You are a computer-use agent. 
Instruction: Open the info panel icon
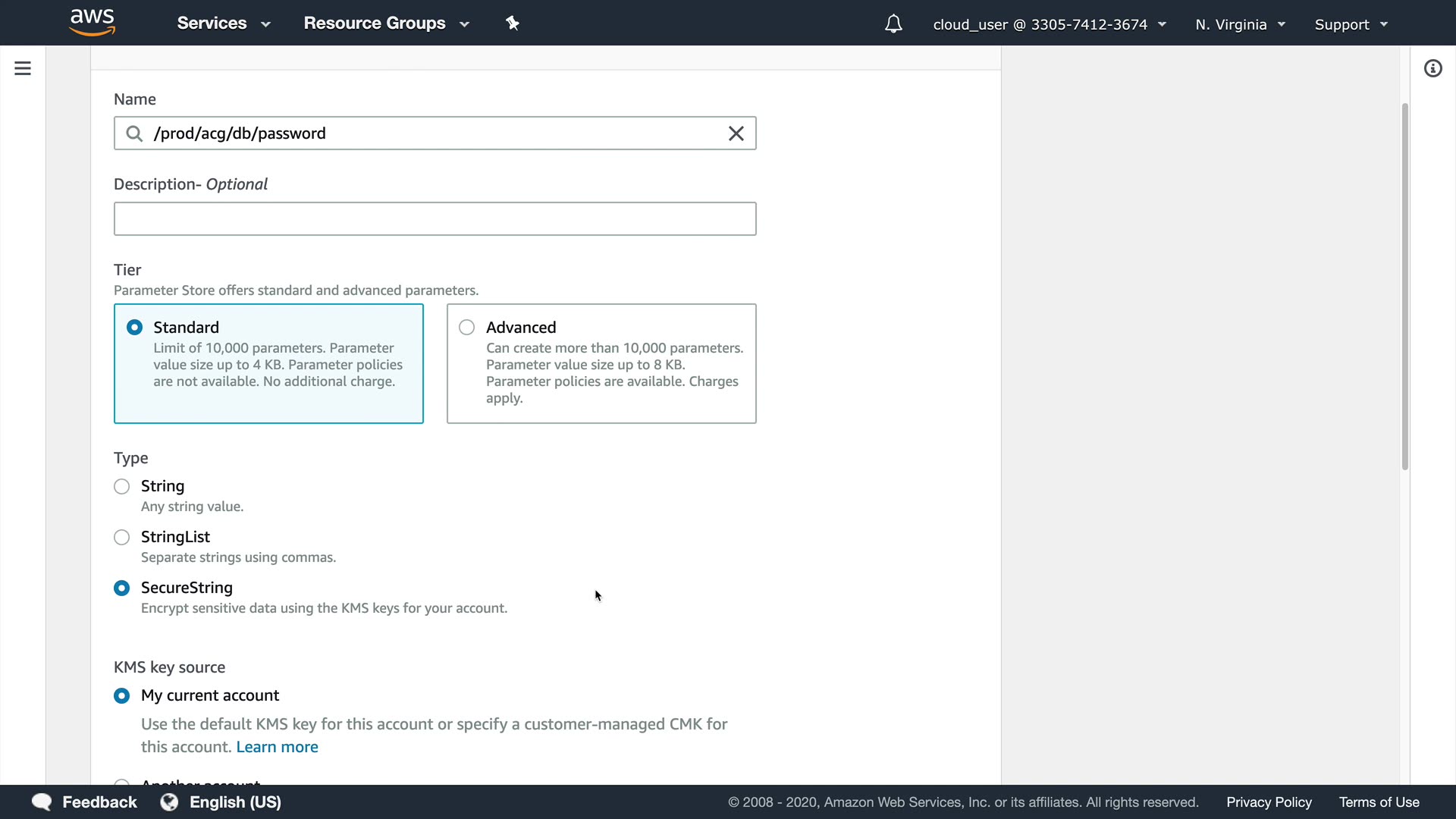coord(1432,68)
